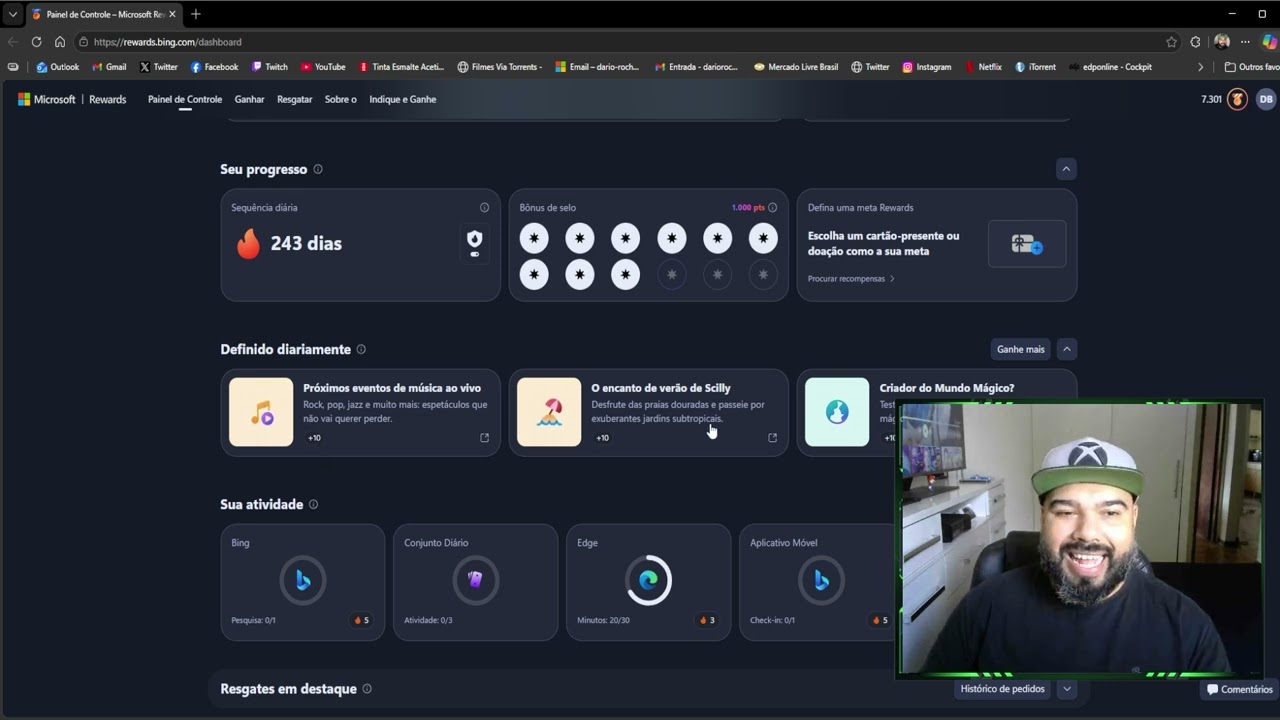Open the Facebook bookmark
This screenshot has width=1280, height=720.
pyautogui.click(x=214, y=67)
